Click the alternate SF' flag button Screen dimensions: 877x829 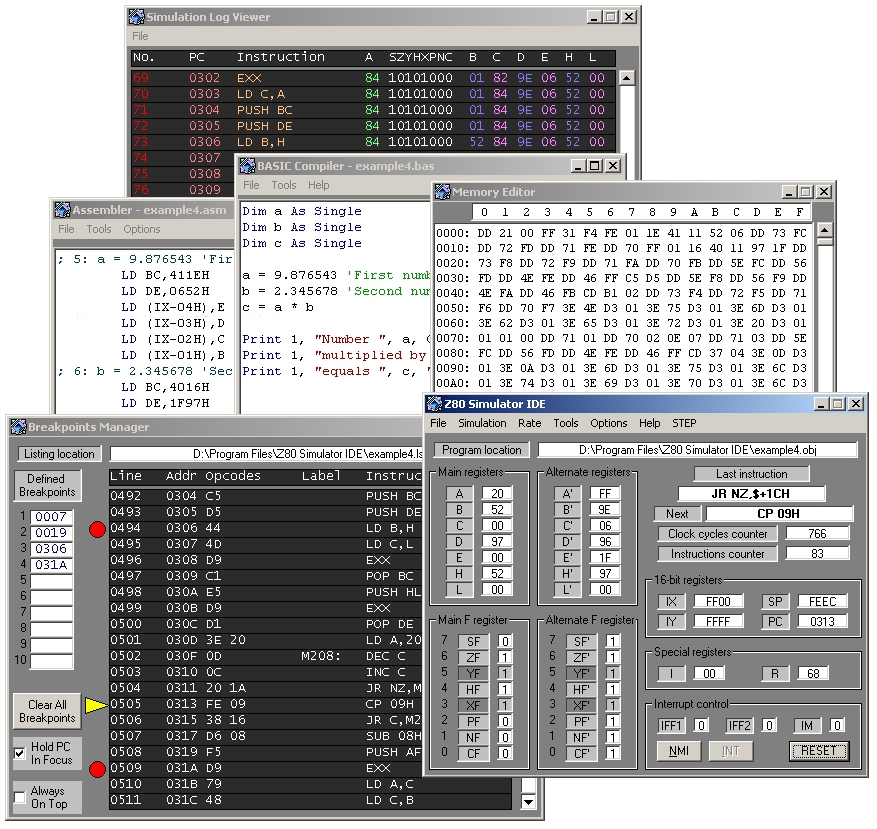click(581, 642)
